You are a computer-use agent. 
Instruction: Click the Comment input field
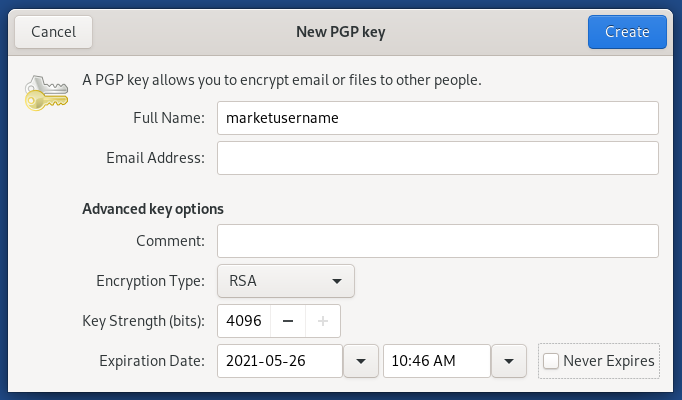point(438,241)
